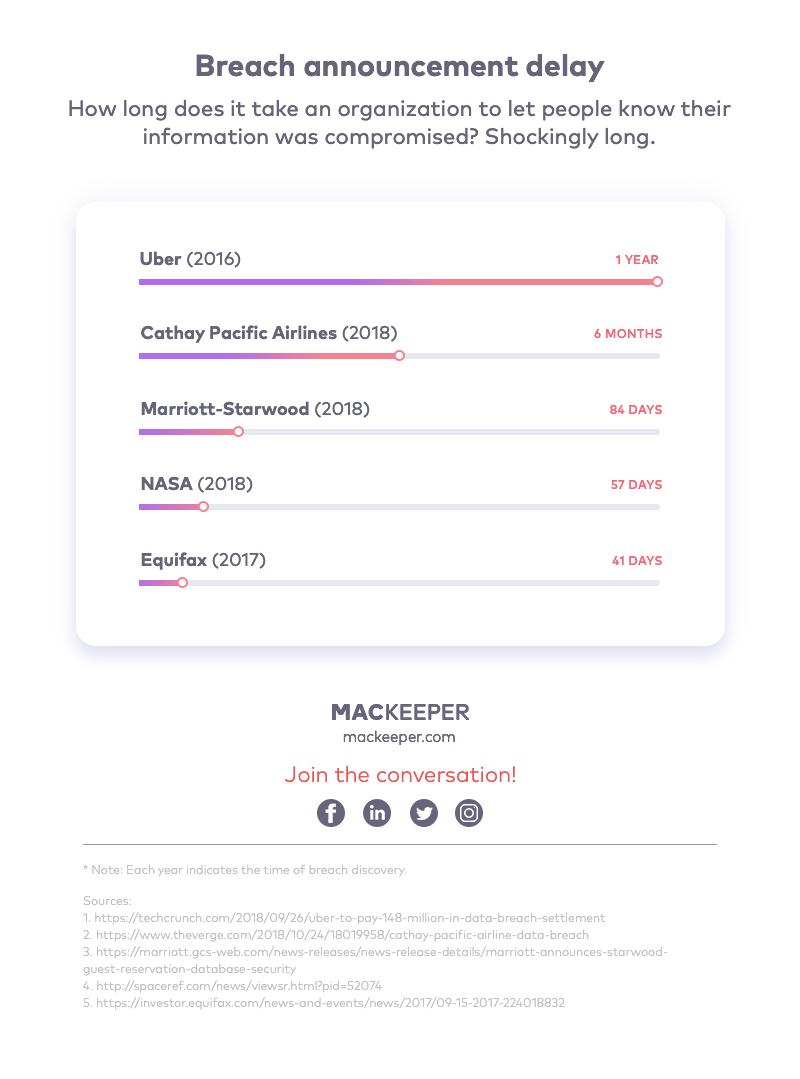Open the investor.equifax.com source link
The width and height of the screenshot is (800, 1079).
330,1003
